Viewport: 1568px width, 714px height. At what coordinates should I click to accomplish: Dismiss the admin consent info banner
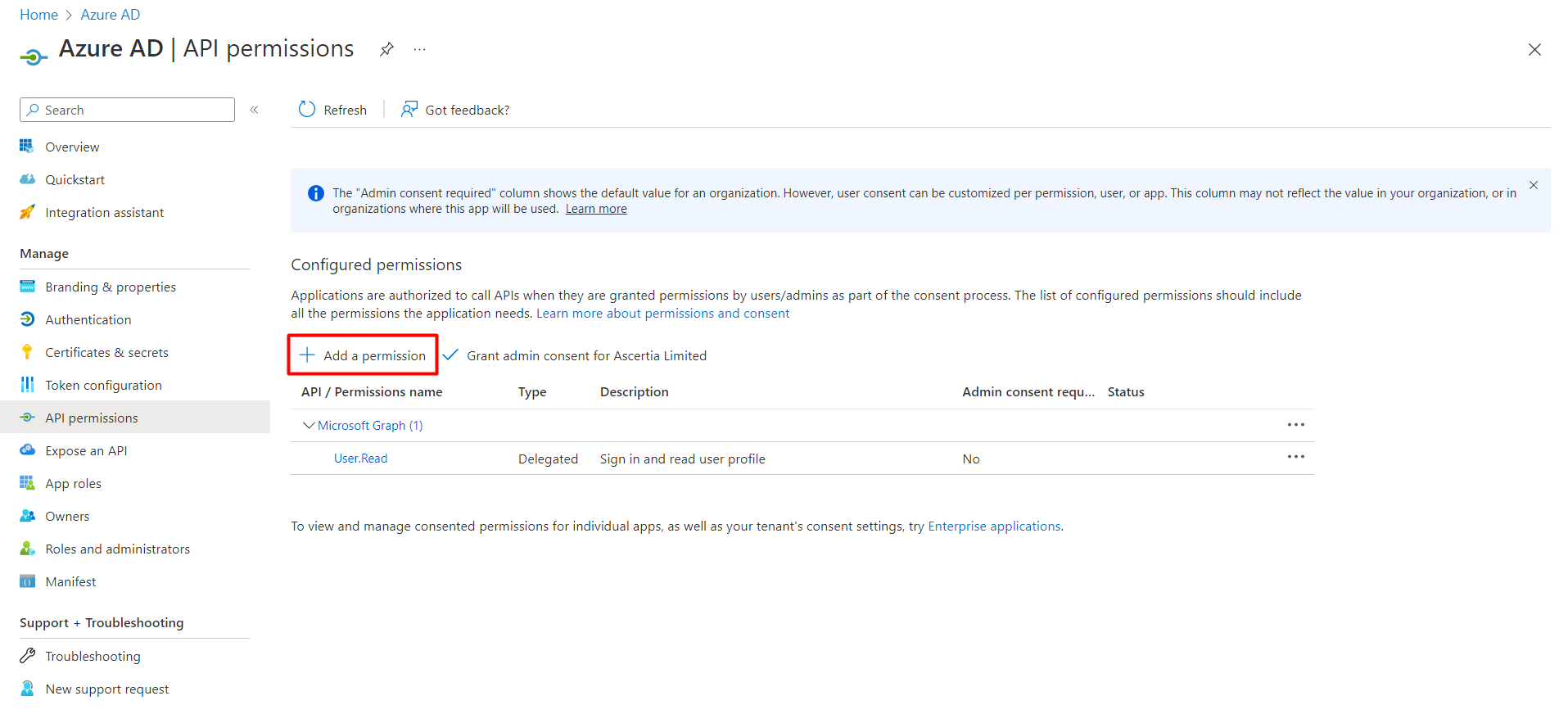click(x=1534, y=185)
